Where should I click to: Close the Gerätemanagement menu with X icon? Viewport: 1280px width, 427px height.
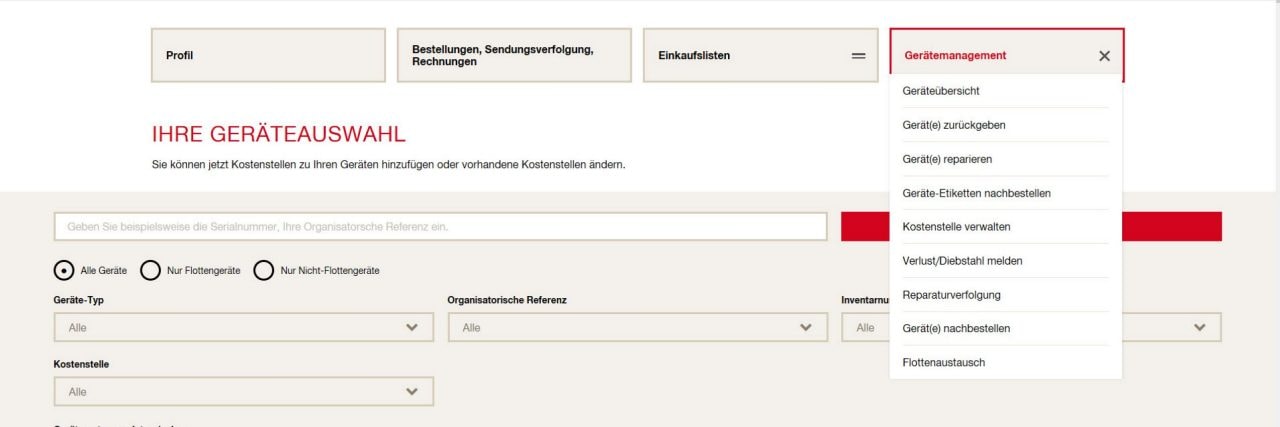[x=1104, y=56]
